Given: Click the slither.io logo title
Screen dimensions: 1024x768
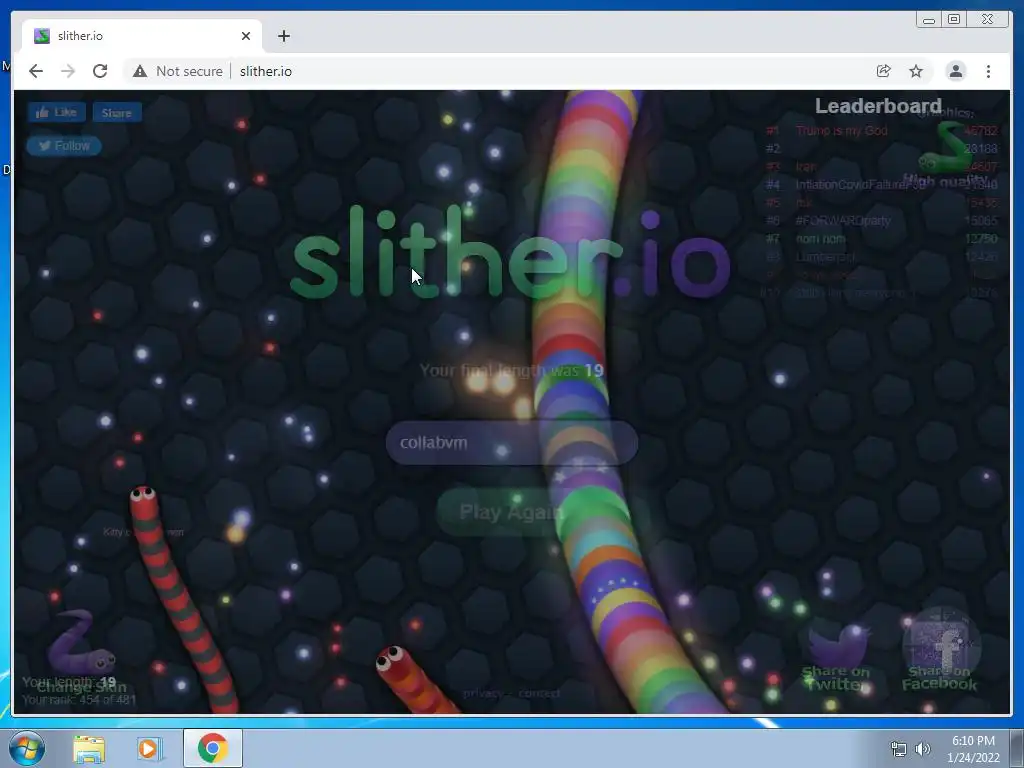Looking at the screenshot, I should (510, 251).
